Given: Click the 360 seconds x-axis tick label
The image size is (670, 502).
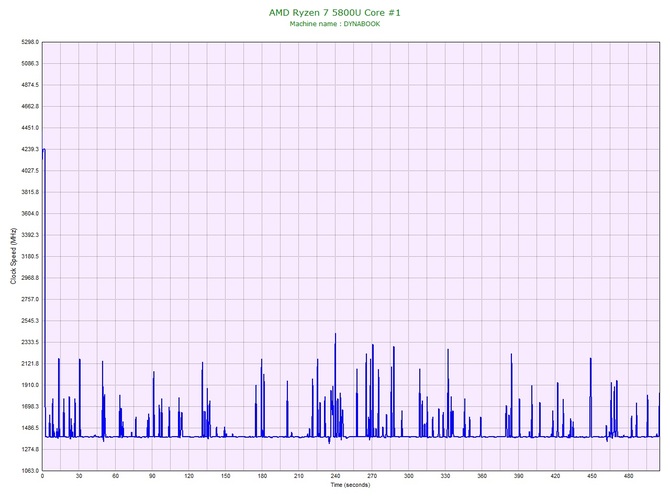Looking at the screenshot, I should click(x=482, y=476).
